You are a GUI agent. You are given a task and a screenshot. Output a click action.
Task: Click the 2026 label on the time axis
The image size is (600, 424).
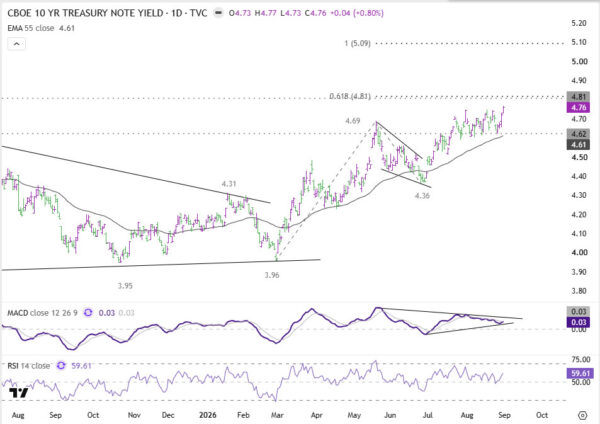point(207,415)
